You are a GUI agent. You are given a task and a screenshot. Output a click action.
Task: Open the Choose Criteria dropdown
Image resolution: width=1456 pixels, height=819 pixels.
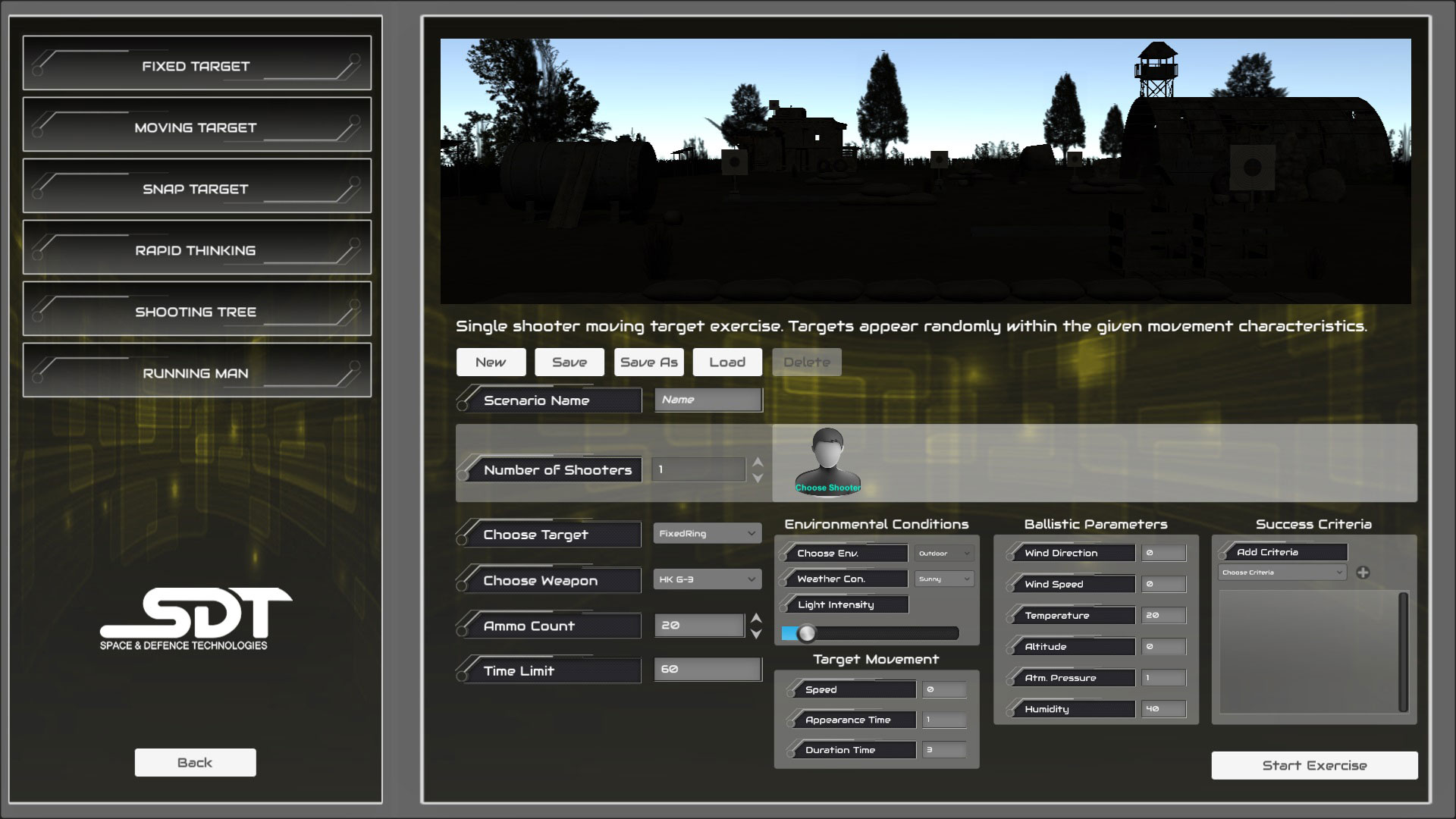click(1281, 573)
